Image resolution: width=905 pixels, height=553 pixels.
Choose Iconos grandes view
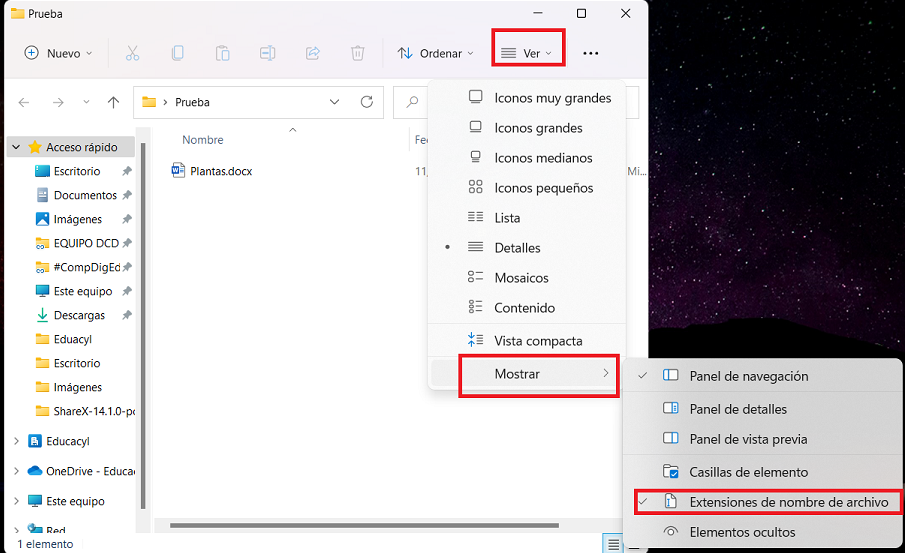coord(526,128)
